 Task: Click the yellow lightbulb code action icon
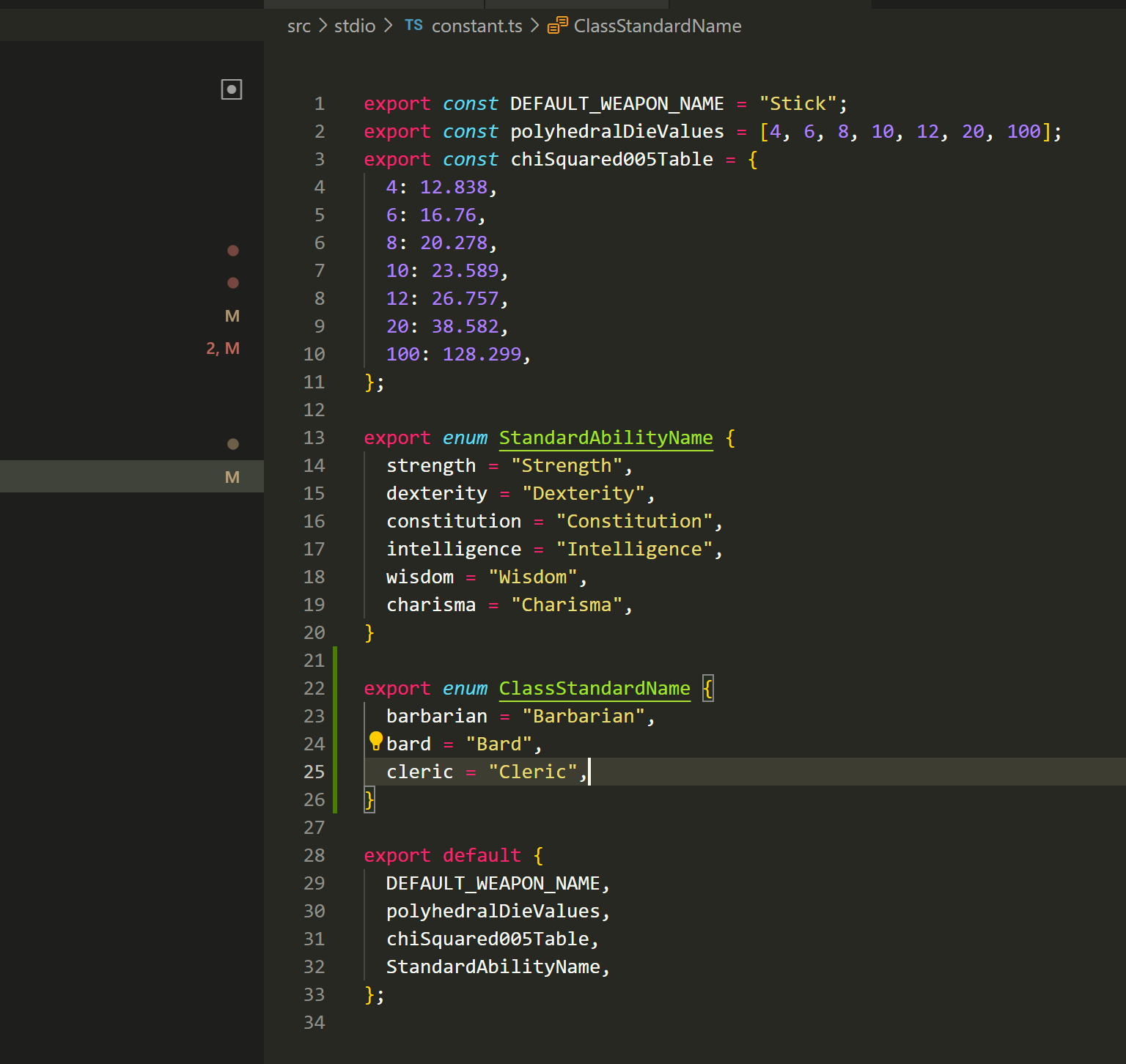tap(375, 741)
